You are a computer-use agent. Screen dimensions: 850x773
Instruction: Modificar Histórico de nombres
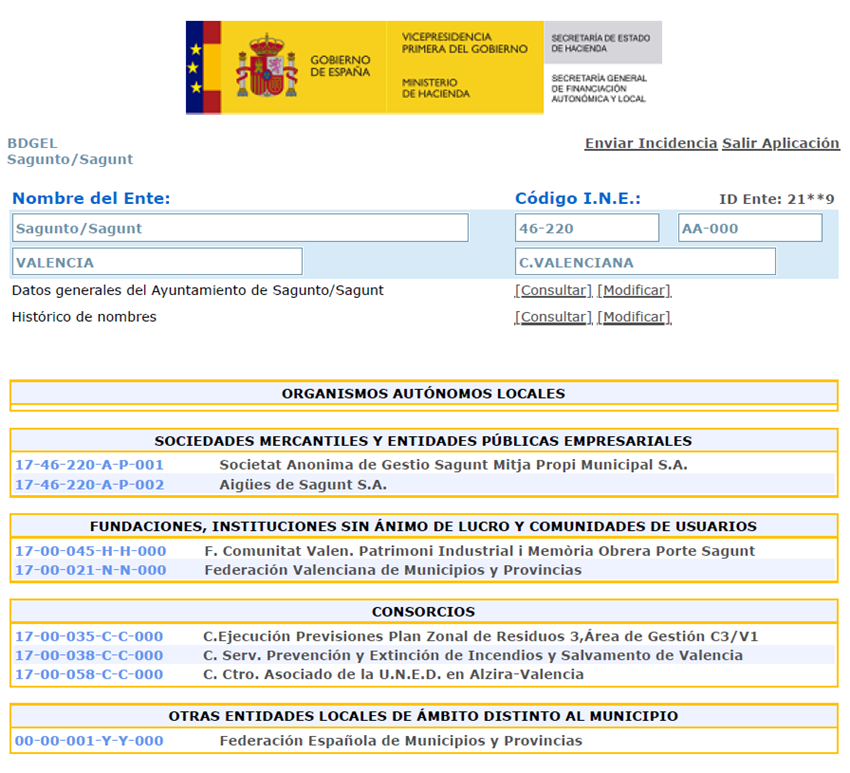(x=634, y=317)
